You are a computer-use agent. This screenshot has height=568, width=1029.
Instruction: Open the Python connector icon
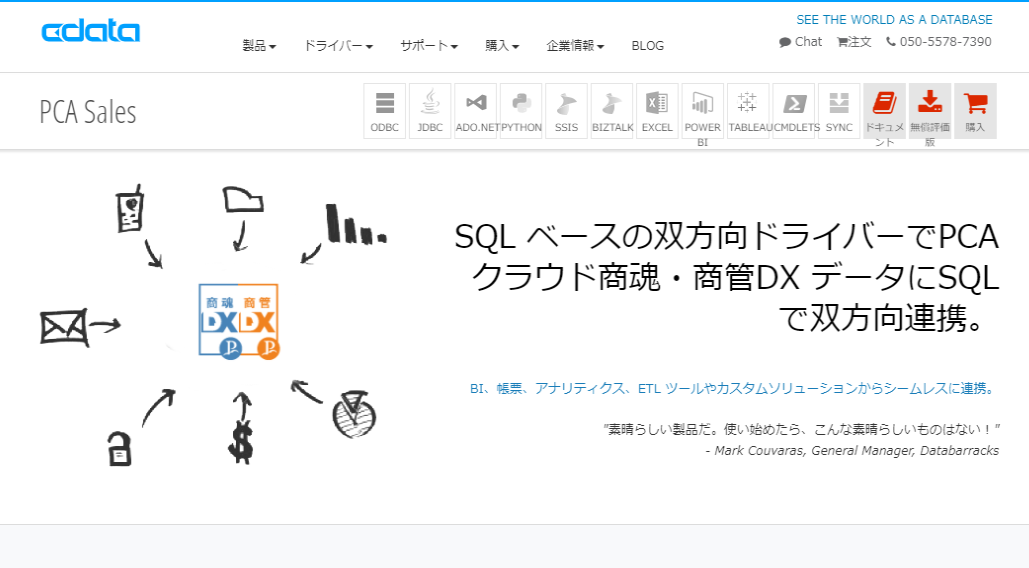521,111
